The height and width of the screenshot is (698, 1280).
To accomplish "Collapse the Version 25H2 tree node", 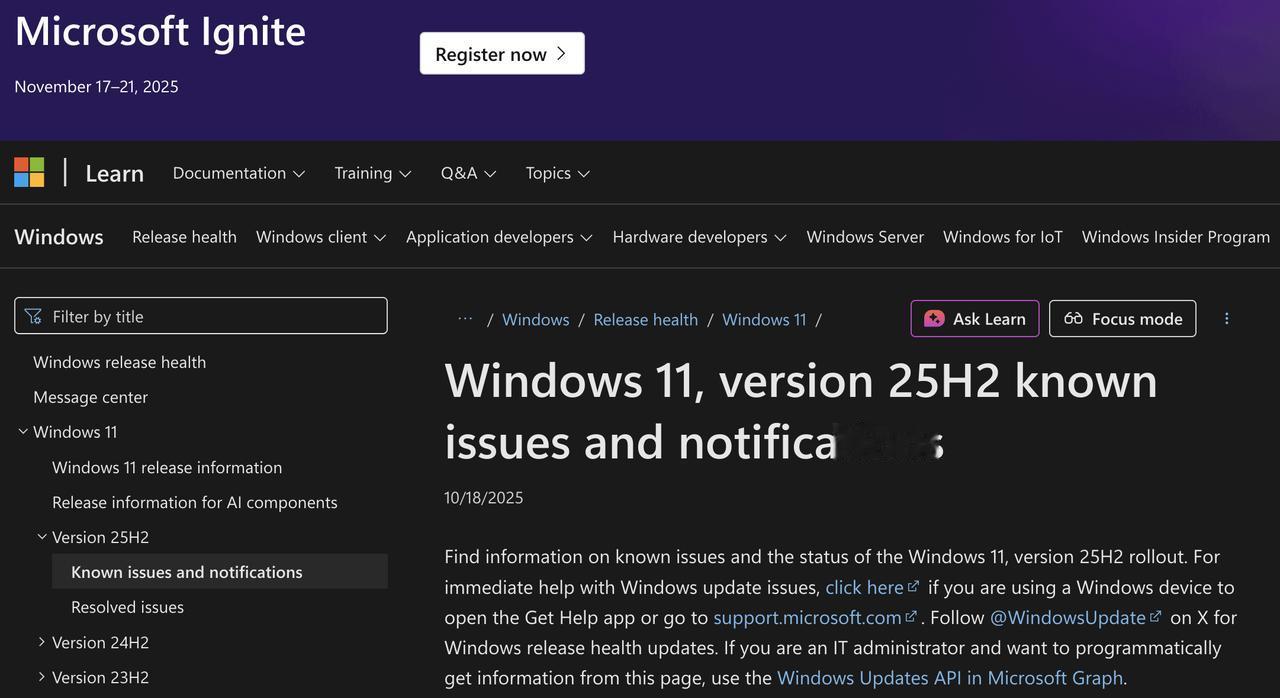I will point(42,537).
